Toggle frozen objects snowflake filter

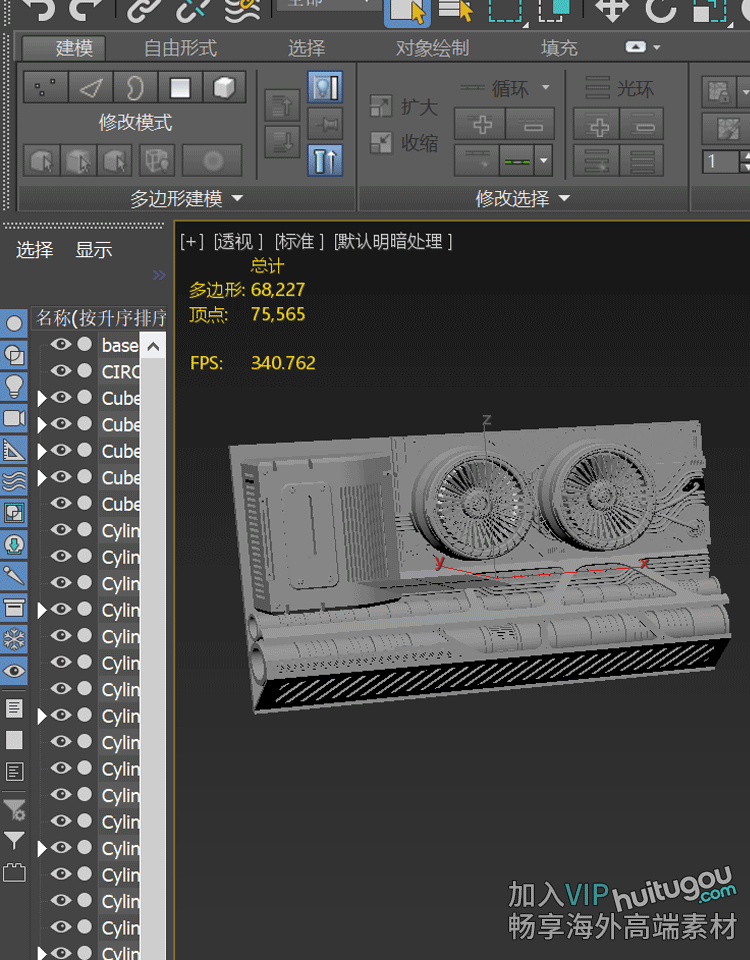[x=14, y=640]
